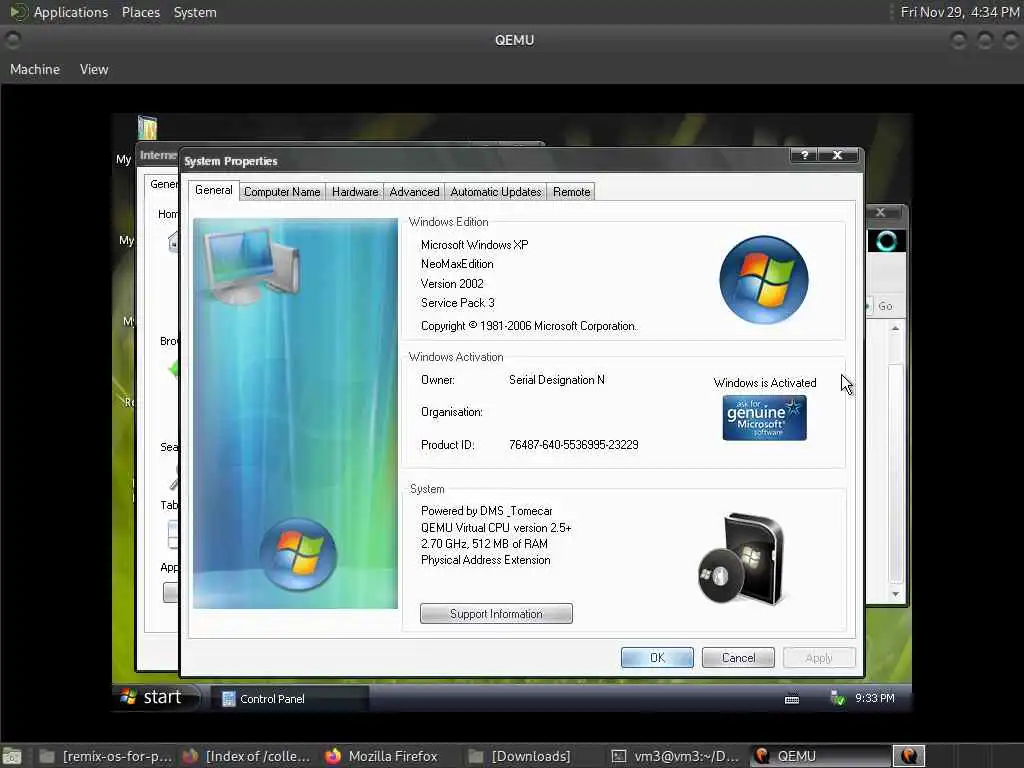Confirm with the OK button
The width and height of the screenshot is (1024, 768).
pyautogui.click(x=657, y=658)
